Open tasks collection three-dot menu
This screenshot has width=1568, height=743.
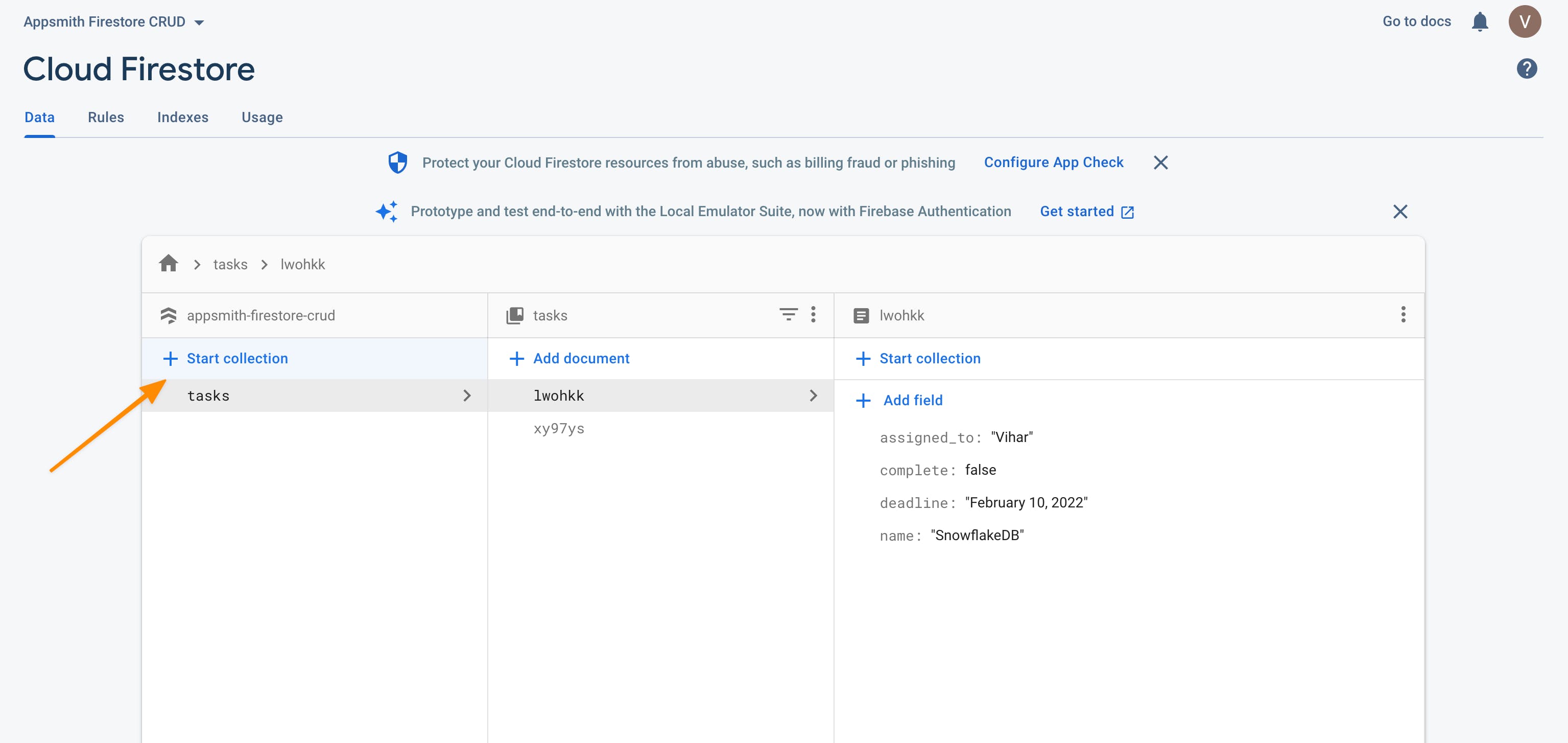click(x=813, y=315)
